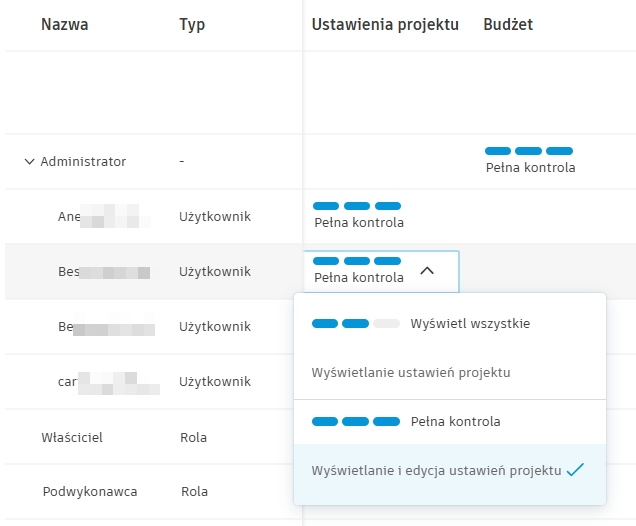Click Pełna kontrola label under Budżet column

tap(530, 168)
